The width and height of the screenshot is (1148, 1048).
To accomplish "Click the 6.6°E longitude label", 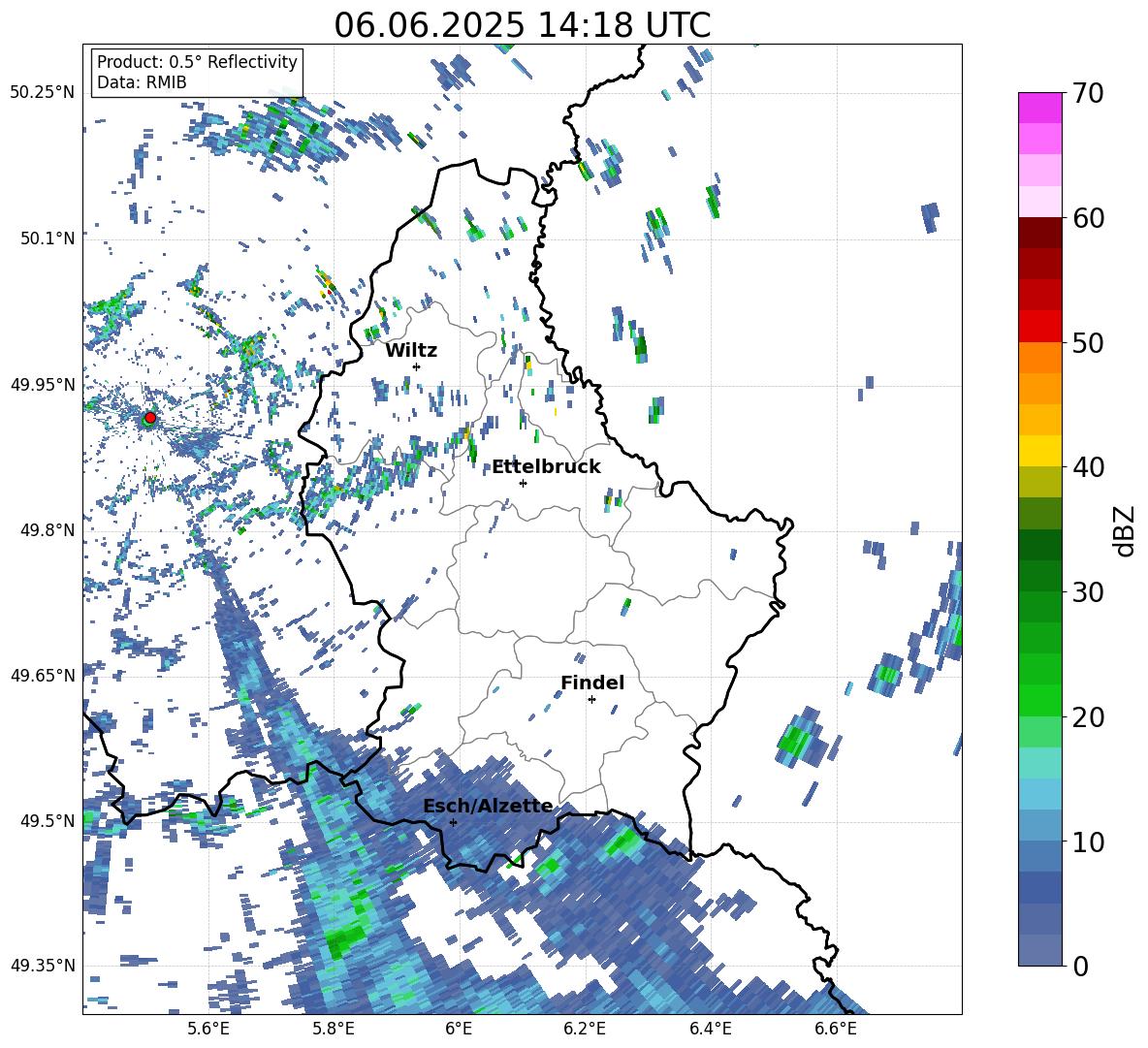I will [836, 1029].
